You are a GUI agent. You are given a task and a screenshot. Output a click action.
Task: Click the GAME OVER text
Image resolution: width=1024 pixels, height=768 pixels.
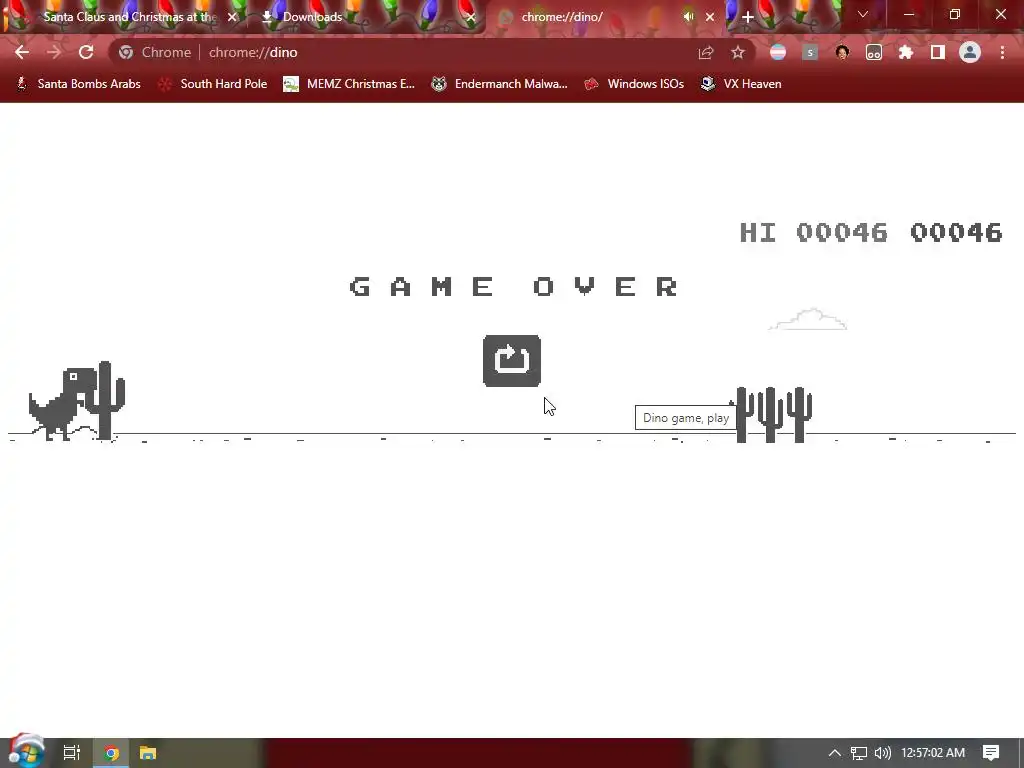(x=514, y=286)
